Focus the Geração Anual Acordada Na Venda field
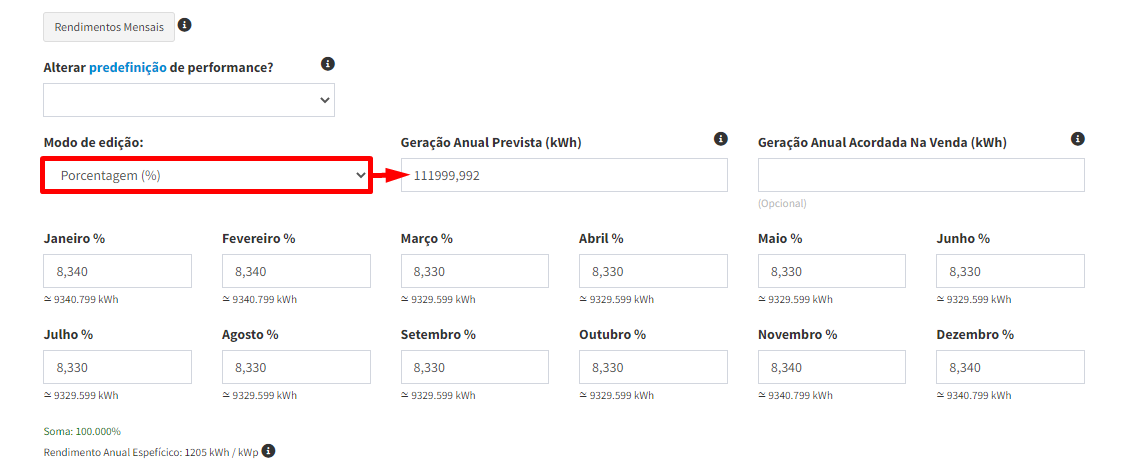 click(x=921, y=176)
